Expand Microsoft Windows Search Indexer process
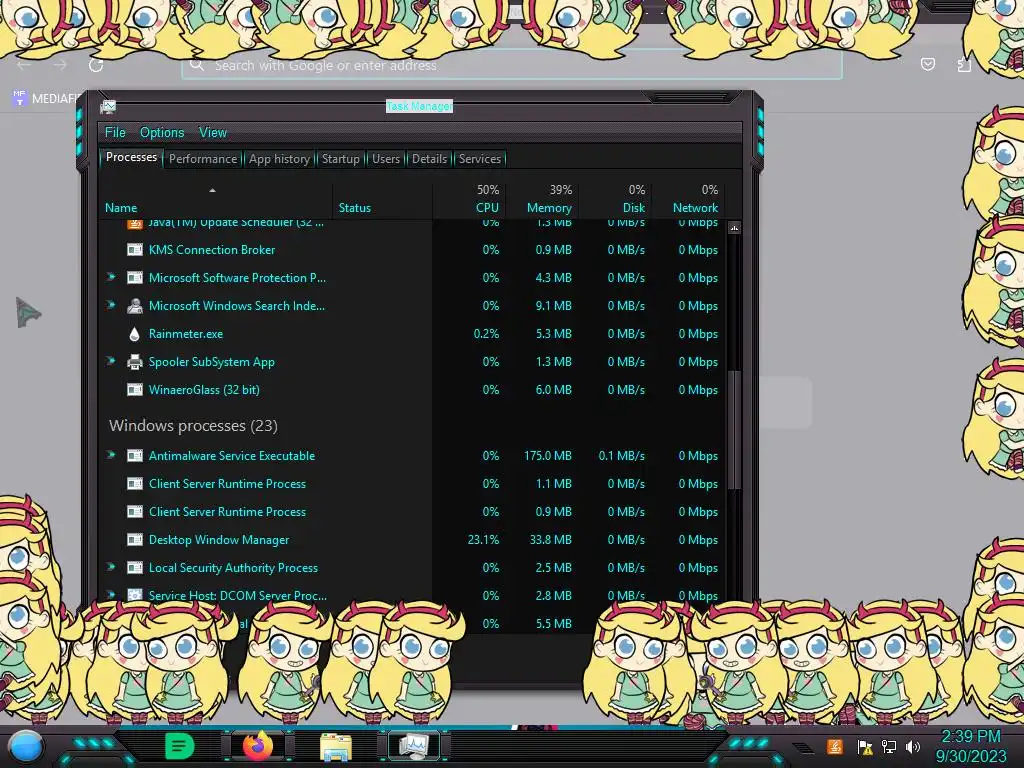The image size is (1024, 768). pos(111,305)
